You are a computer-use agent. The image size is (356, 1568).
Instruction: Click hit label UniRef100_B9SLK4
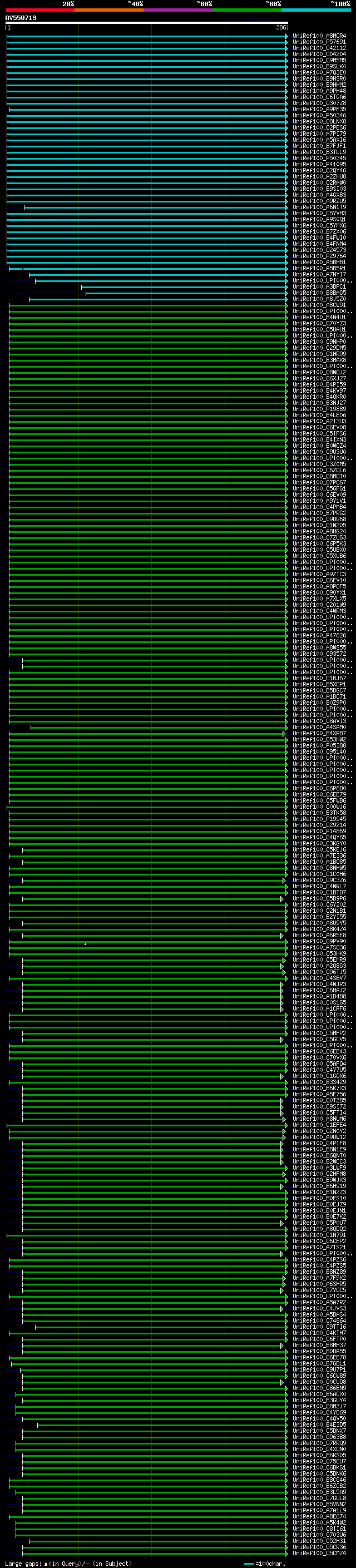319,66
